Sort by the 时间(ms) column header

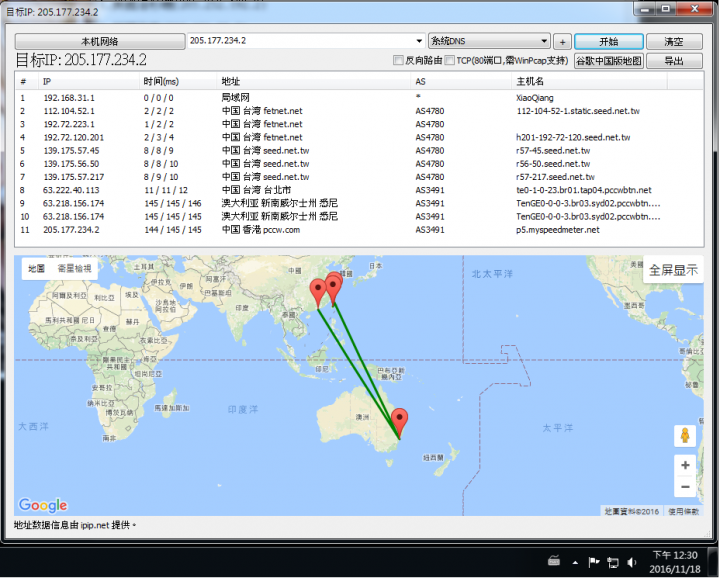coord(178,81)
